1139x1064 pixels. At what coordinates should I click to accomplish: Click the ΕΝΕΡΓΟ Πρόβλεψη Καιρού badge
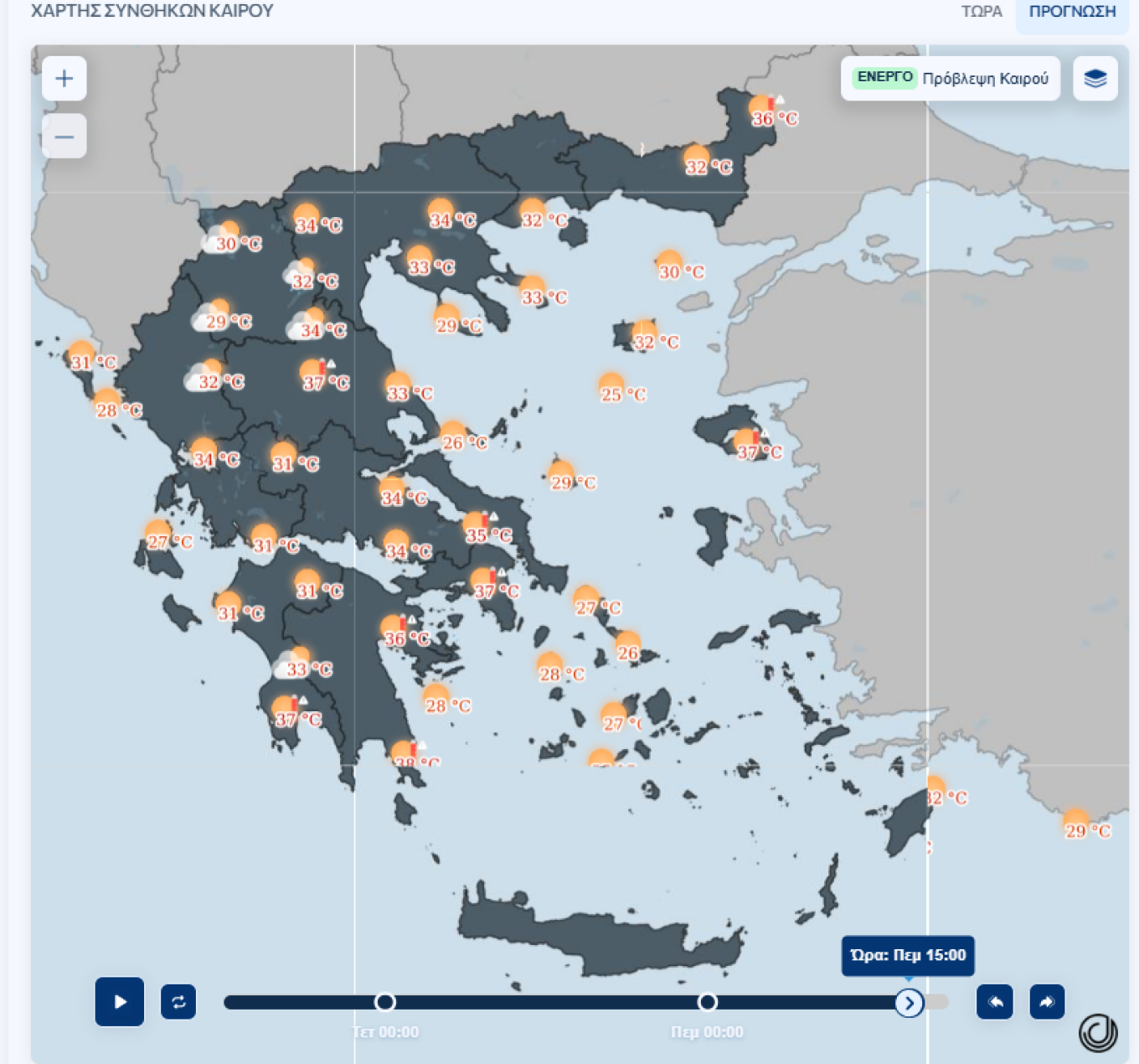click(951, 79)
